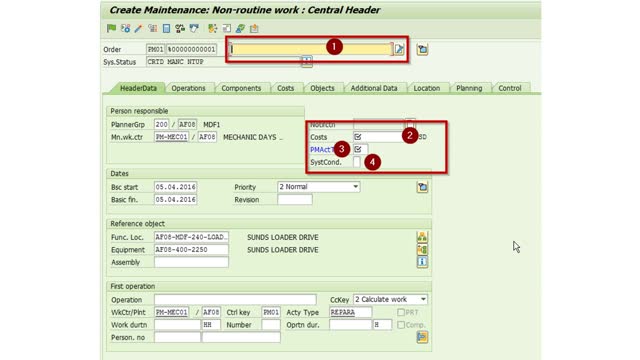Viewport: 640px width, 360px height.
Task: Click the Equipment field AF08-400-2250
Action: (191, 249)
